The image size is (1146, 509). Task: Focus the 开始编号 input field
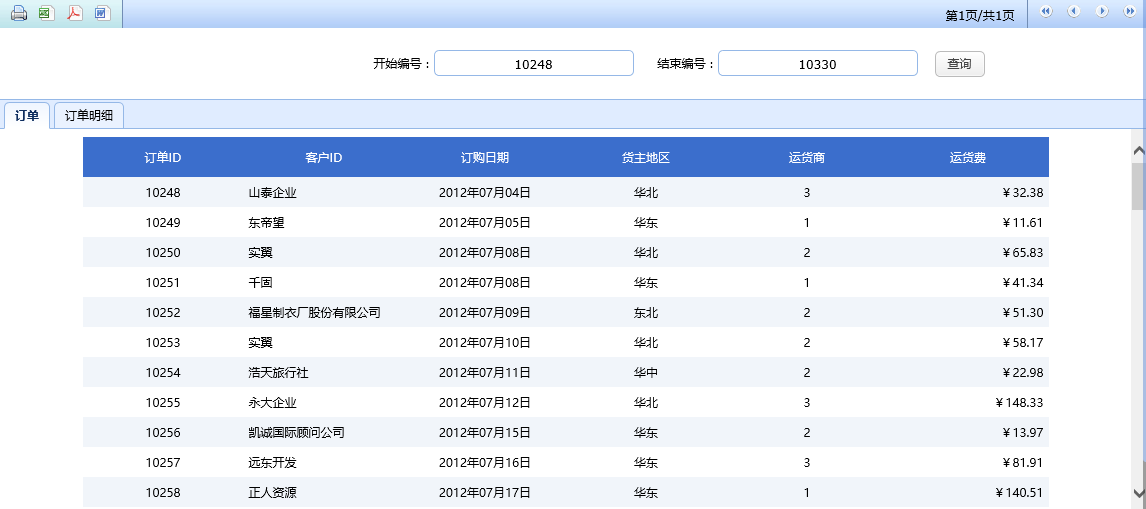[x=534, y=64]
